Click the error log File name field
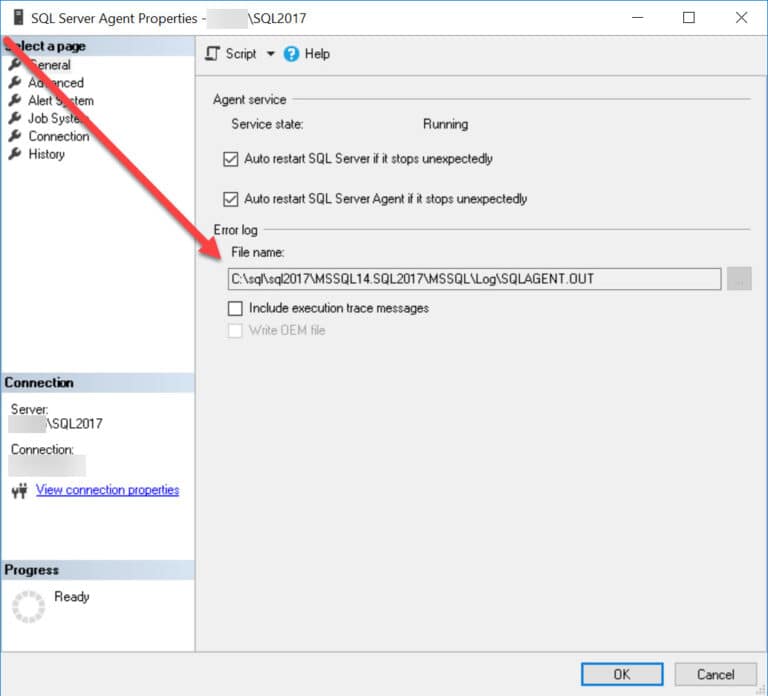 pyautogui.click(x=474, y=279)
